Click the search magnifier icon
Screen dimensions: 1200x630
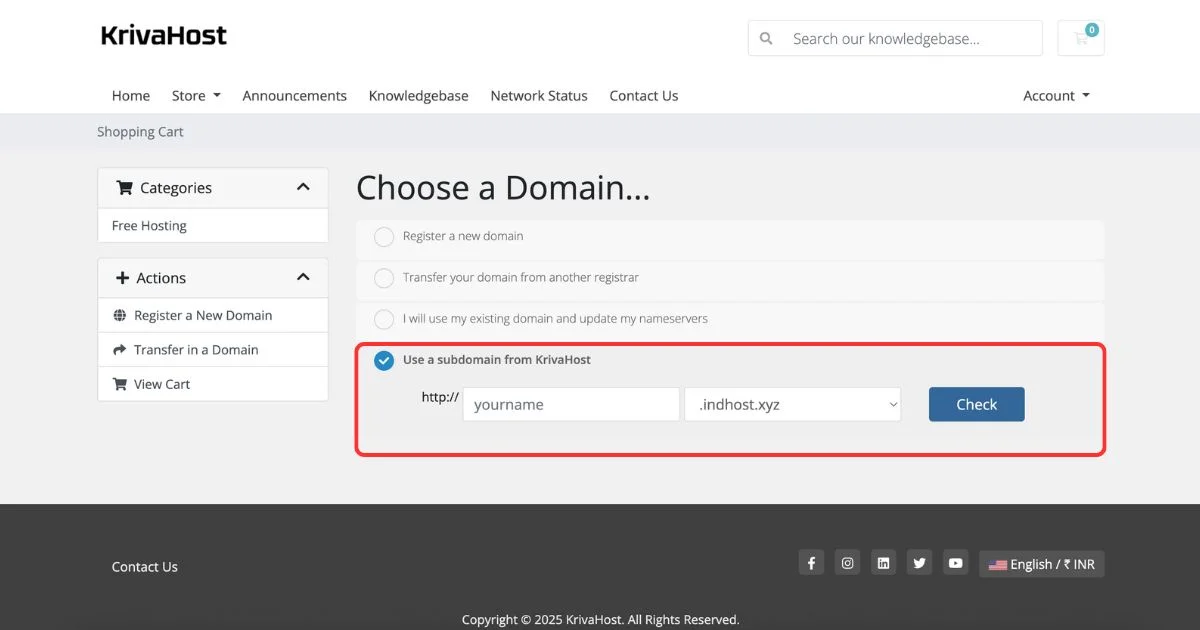pos(766,39)
